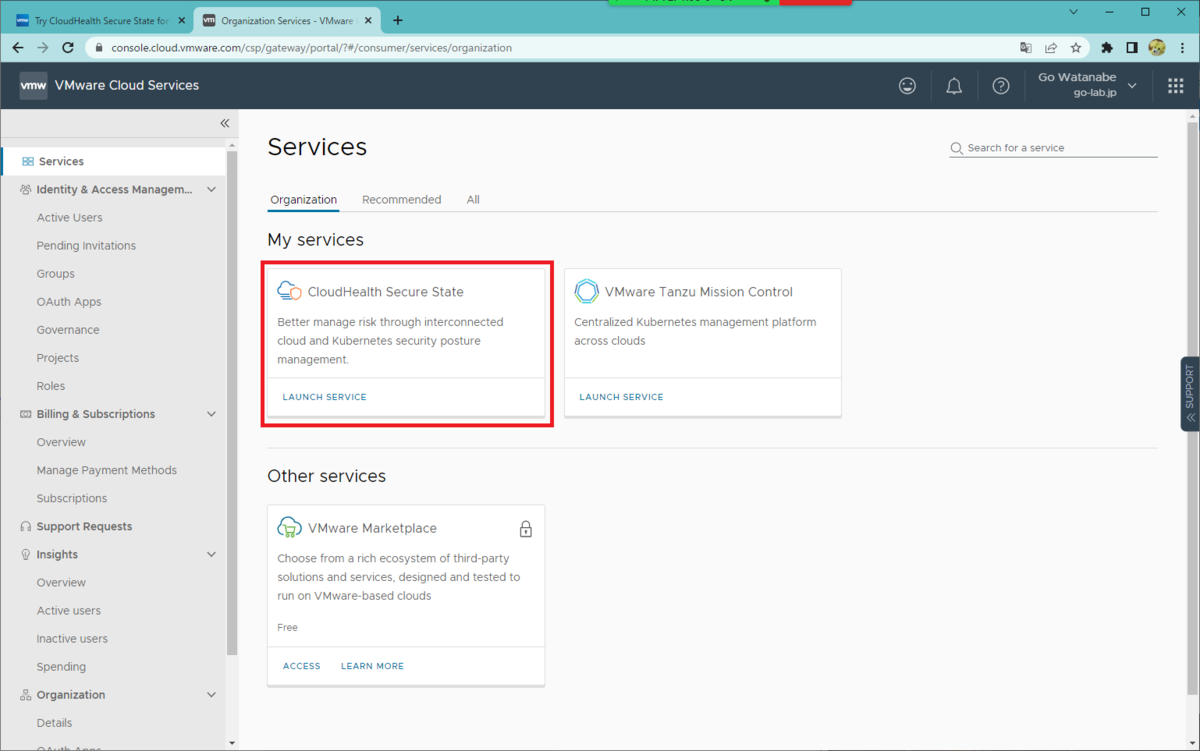Open Details under Organization
This screenshot has height=751, width=1200.
tap(54, 723)
